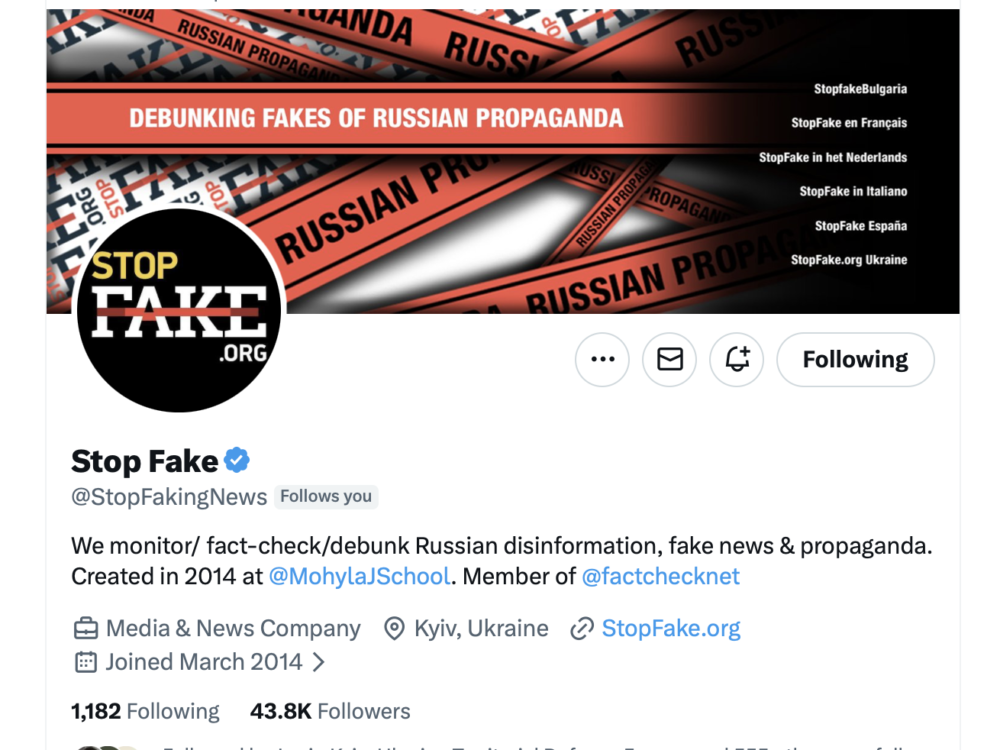
Task: Toggle the Following button to unfollow
Action: [855, 360]
